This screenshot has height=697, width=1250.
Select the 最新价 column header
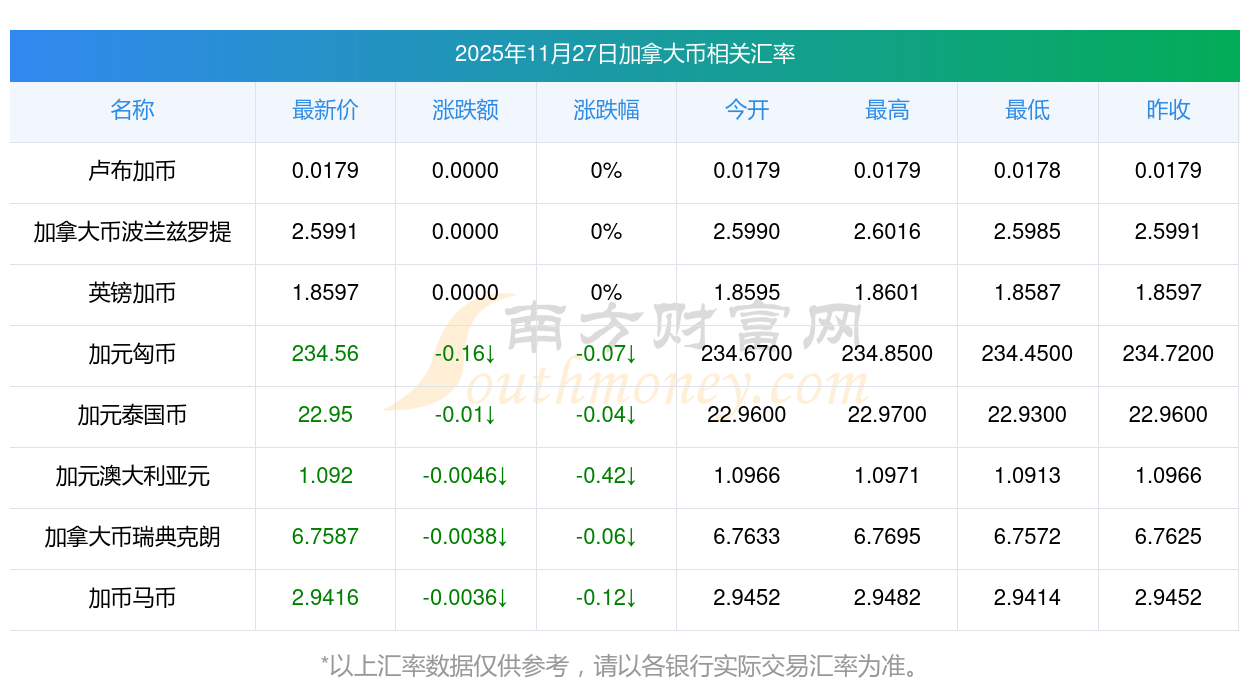pyautogui.click(x=325, y=110)
